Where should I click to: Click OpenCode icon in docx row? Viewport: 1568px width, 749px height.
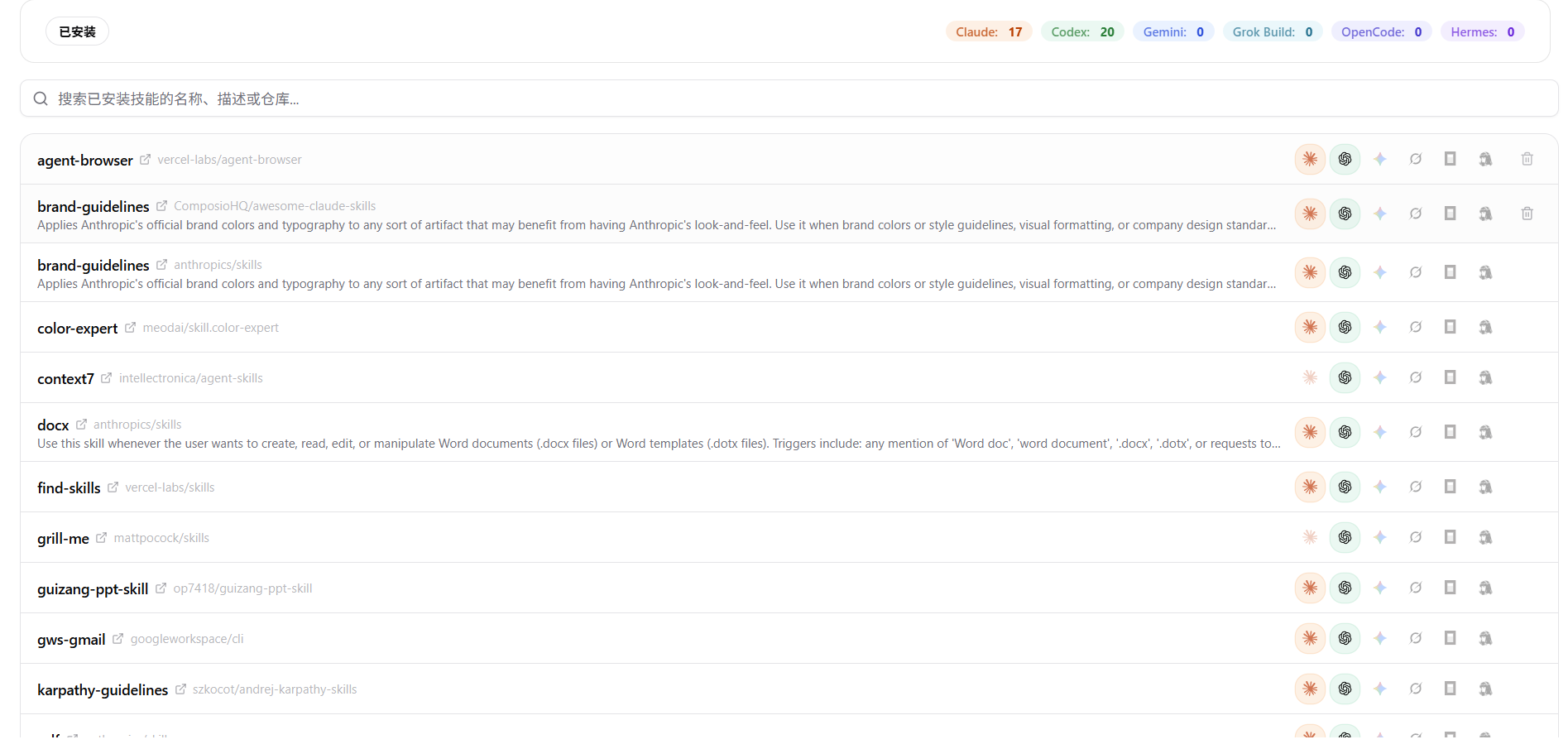[1451, 432]
